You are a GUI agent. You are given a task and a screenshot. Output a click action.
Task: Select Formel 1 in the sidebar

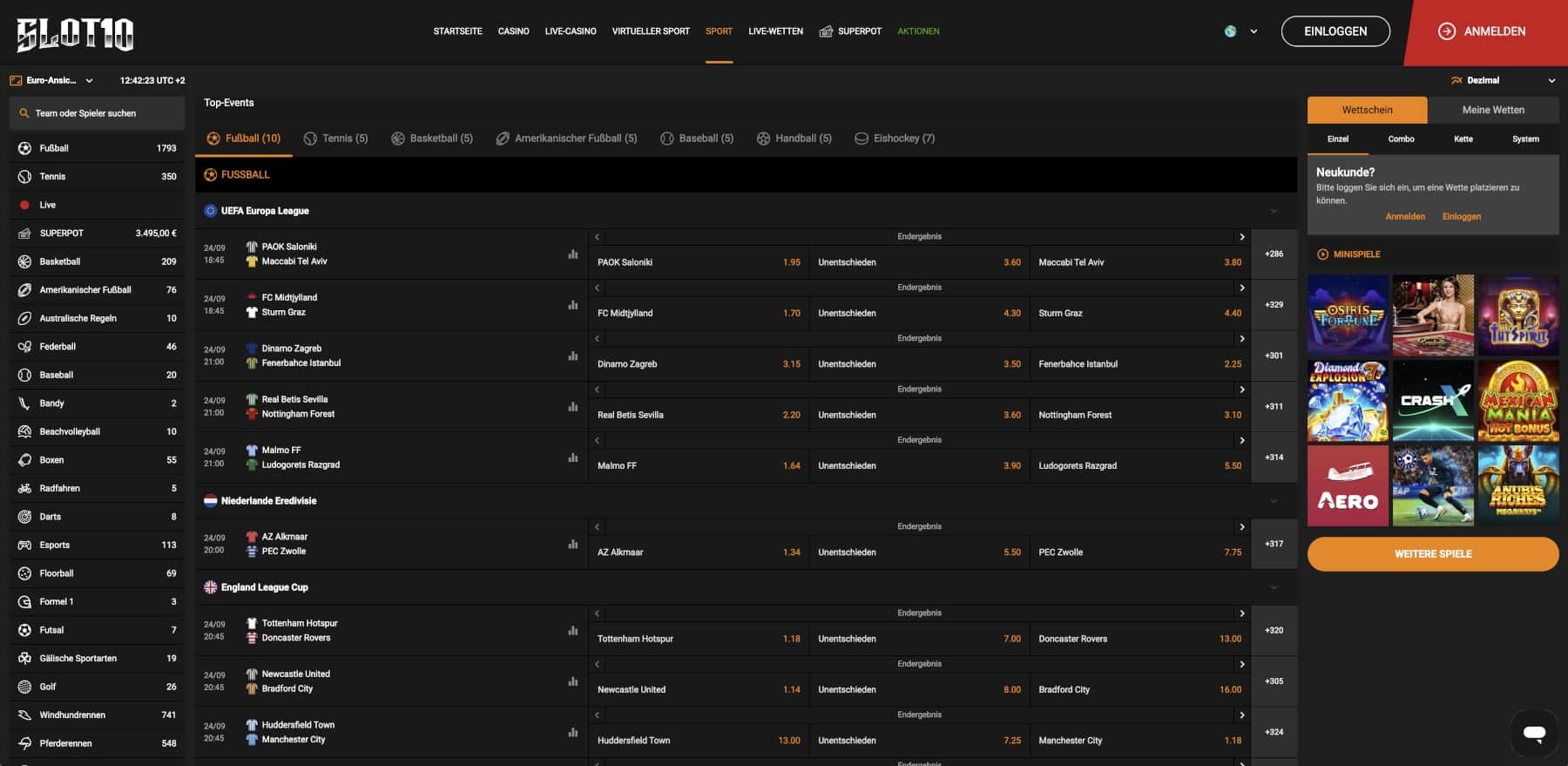(x=97, y=601)
